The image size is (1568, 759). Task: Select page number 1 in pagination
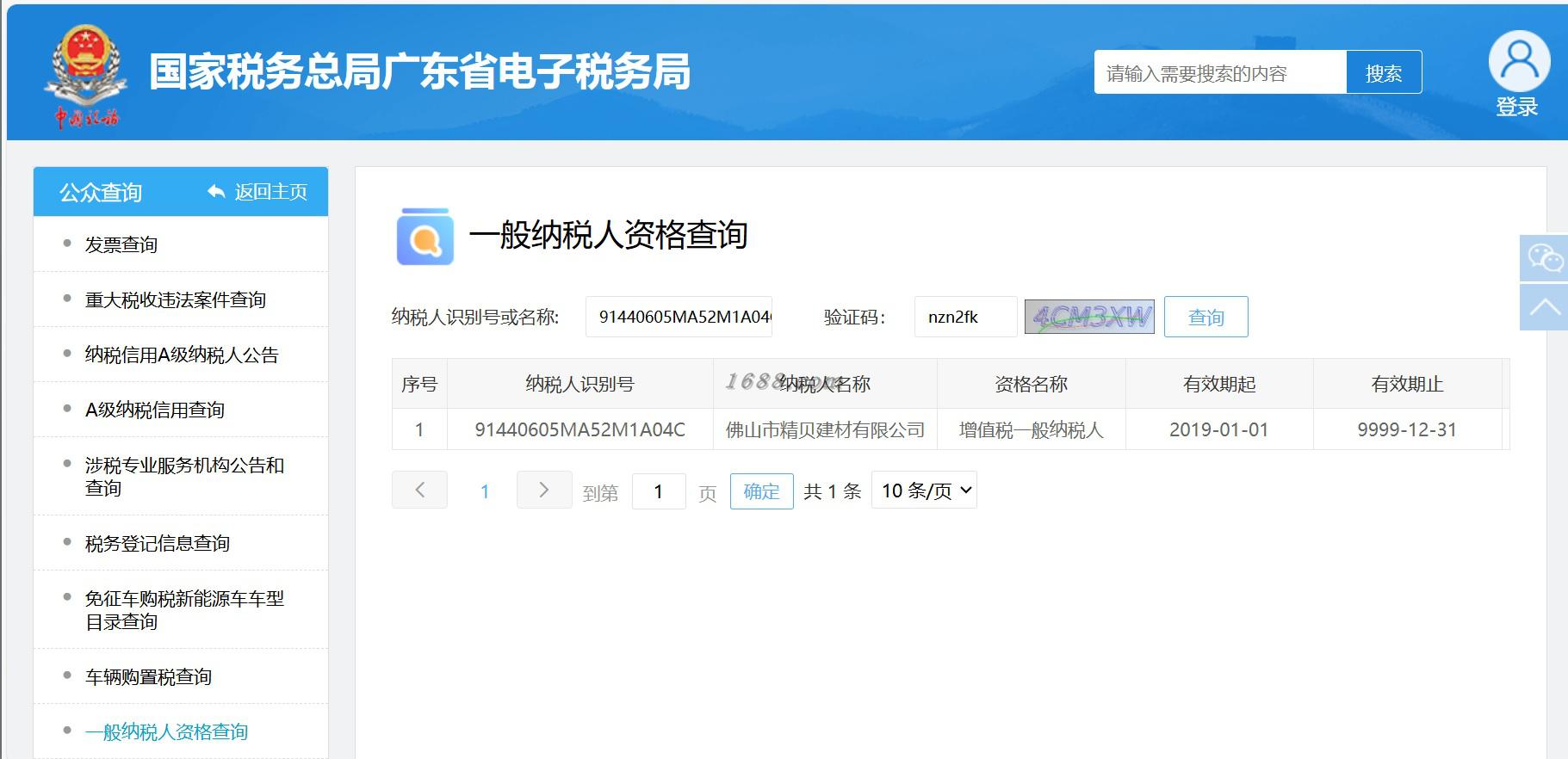tap(485, 491)
